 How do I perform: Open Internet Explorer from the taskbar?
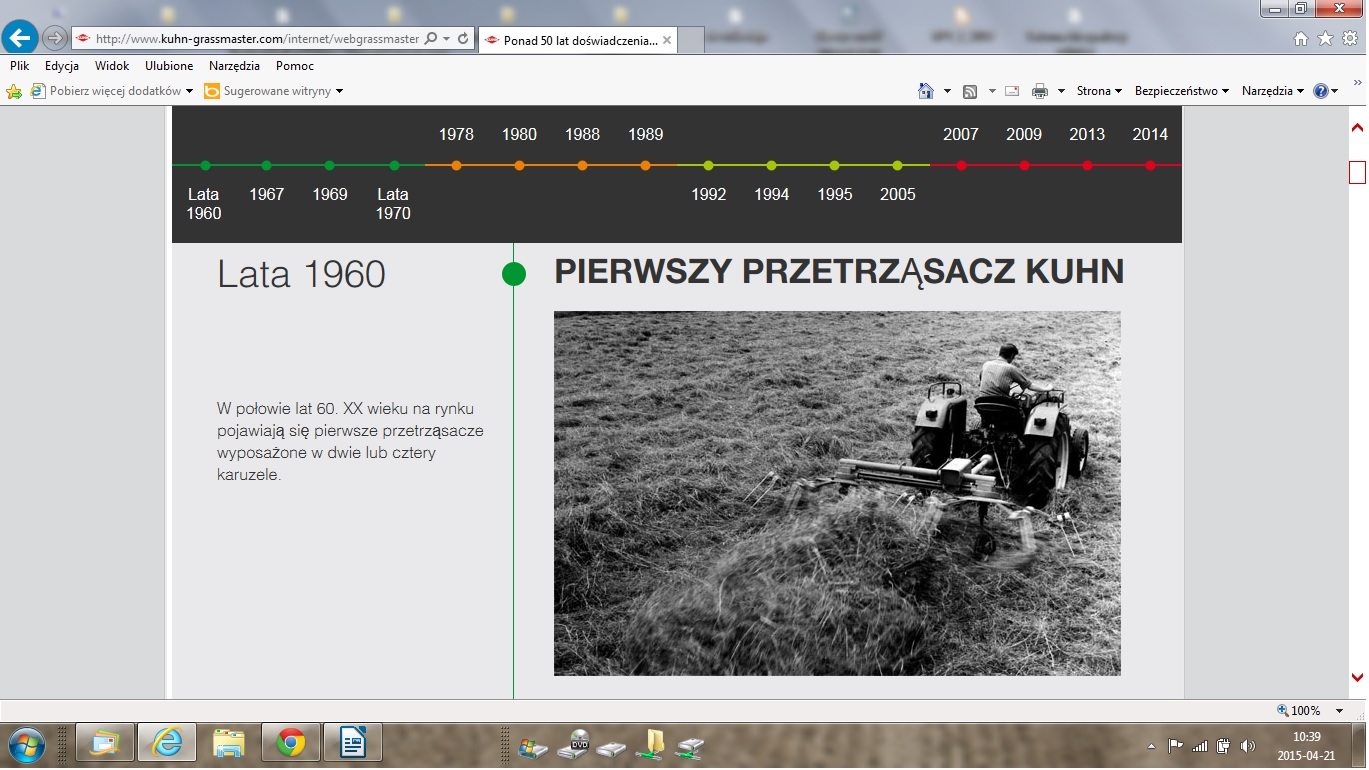point(167,744)
